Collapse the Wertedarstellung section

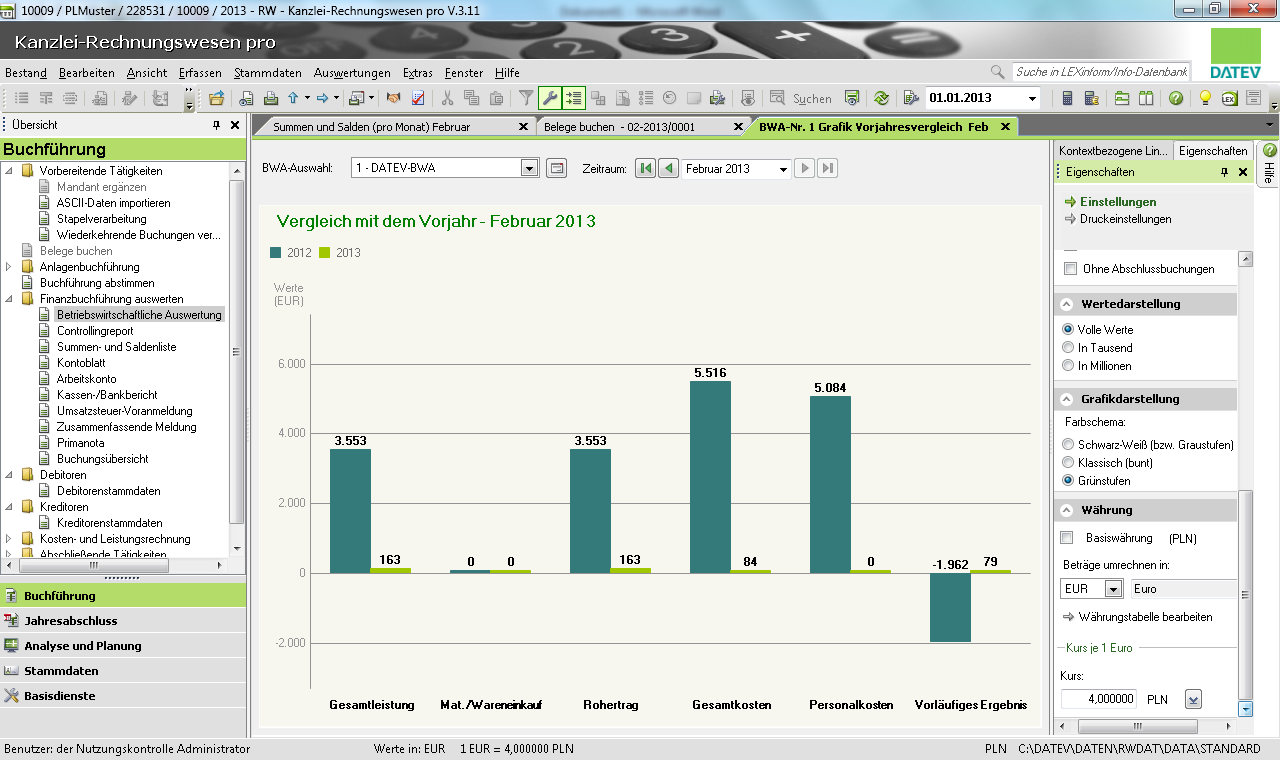(x=1066, y=304)
